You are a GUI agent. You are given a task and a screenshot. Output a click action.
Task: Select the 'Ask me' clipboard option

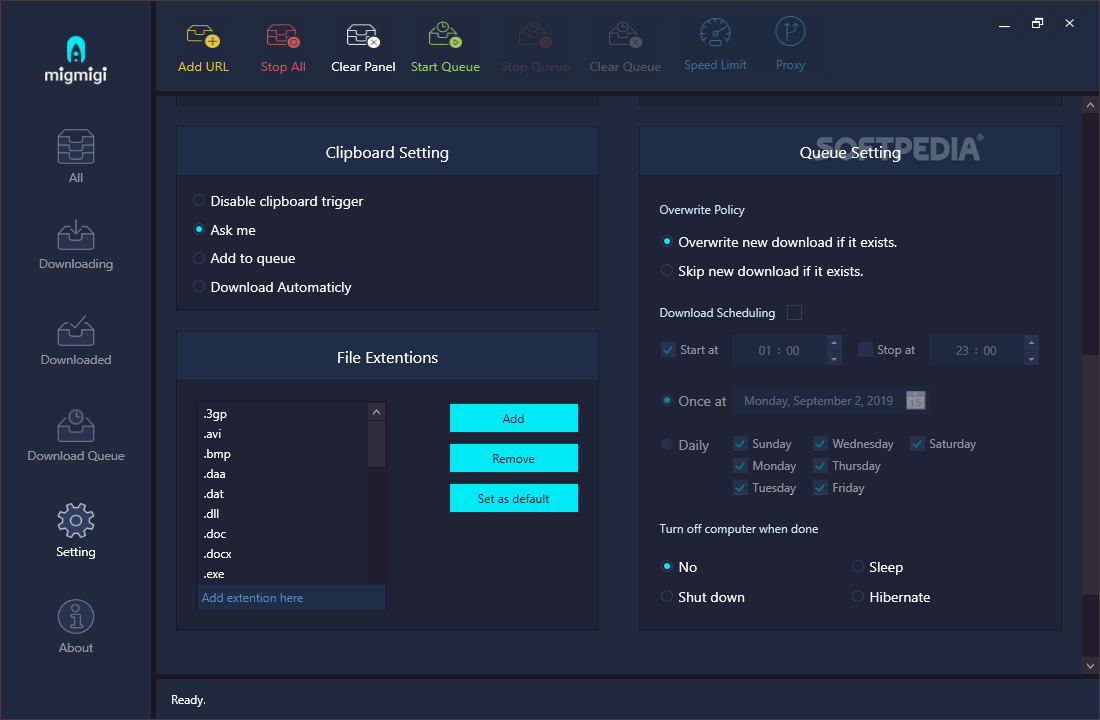pyautogui.click(x=198, y=230)
